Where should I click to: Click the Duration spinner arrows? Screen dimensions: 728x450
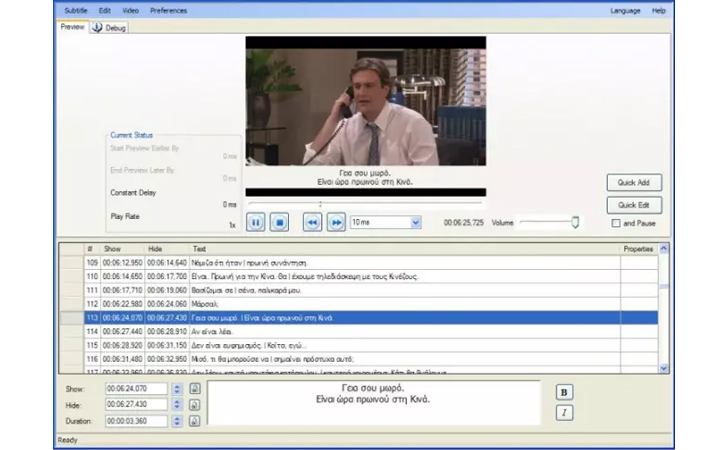[177, 421]
